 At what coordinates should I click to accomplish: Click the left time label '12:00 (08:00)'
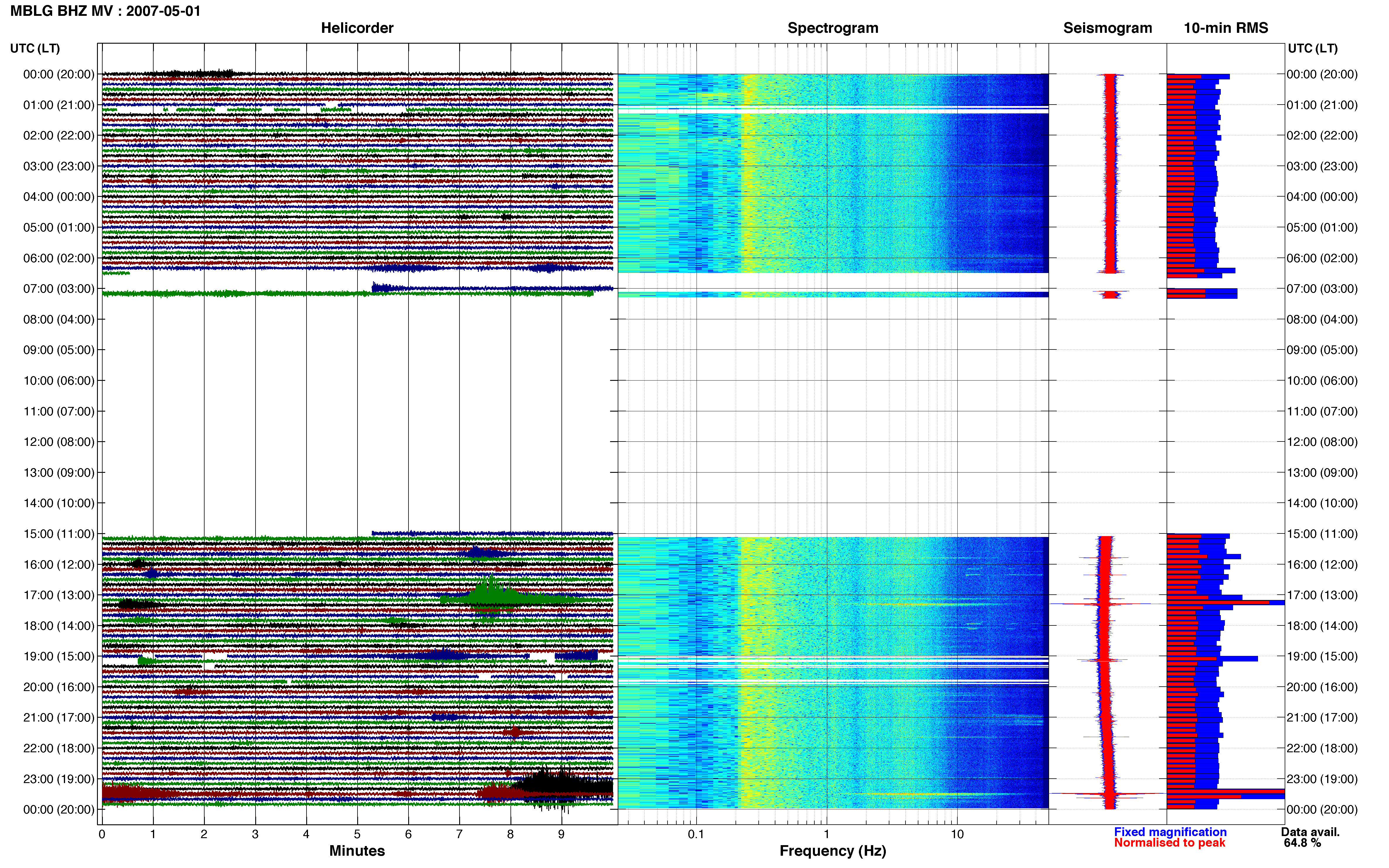pyautogui.click(x=59, y=442)
